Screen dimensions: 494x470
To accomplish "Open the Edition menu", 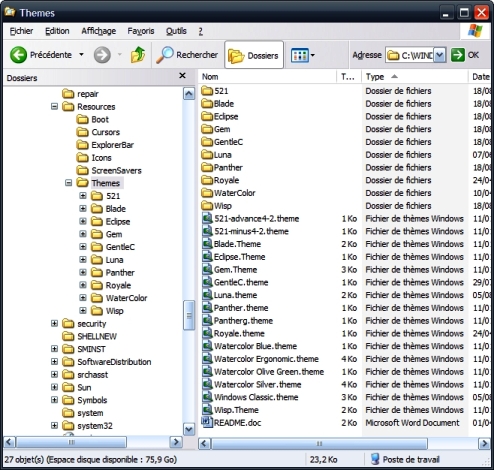I will point(57,31).
